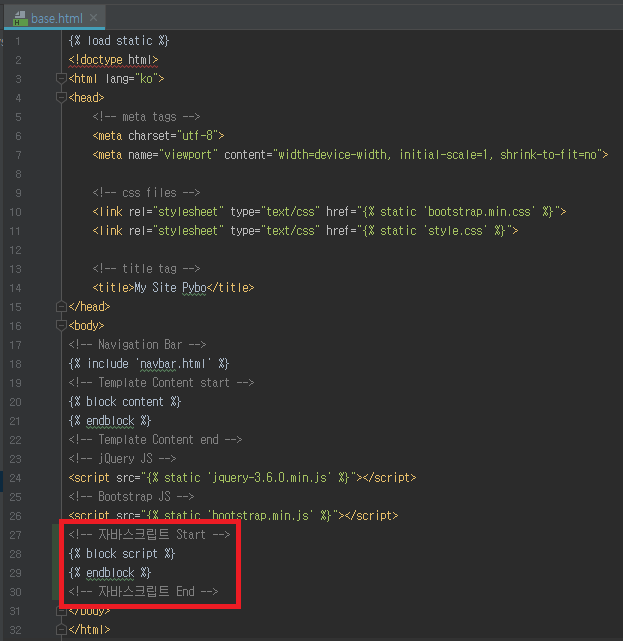The width and height of the screenshot is (623, 641).
Task: Click the endblock tag on line 21
Action: (x=110, y=421)
